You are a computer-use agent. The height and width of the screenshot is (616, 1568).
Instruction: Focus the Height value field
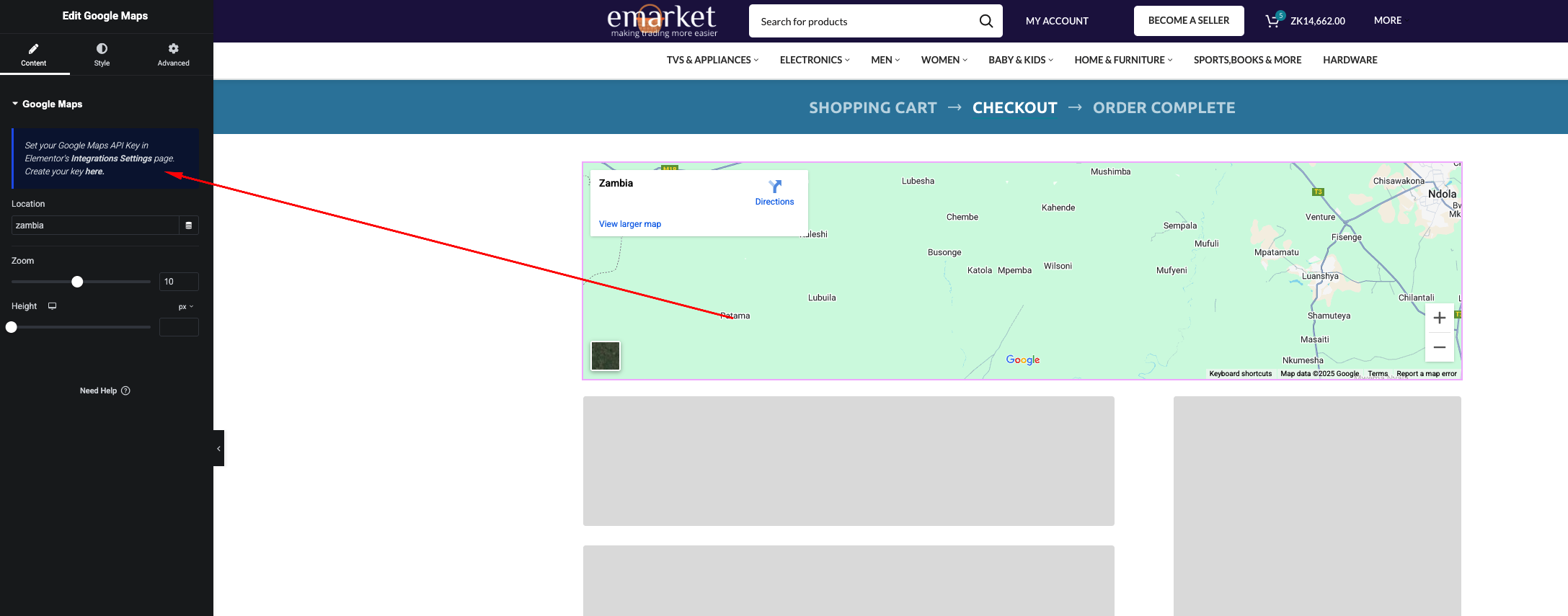[179, 327]
